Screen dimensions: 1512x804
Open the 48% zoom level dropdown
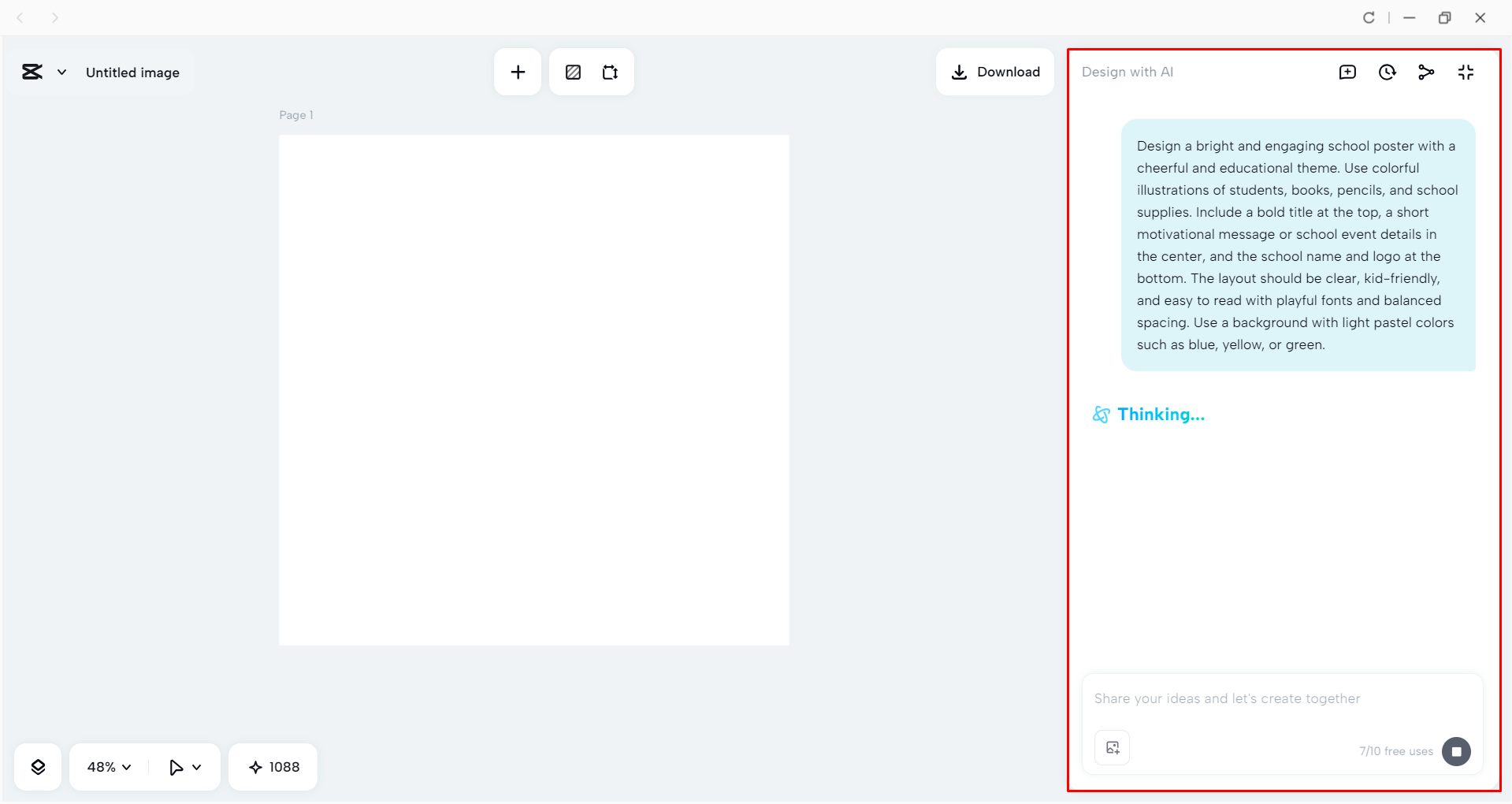pyautogui.click(x=109, y=767)
